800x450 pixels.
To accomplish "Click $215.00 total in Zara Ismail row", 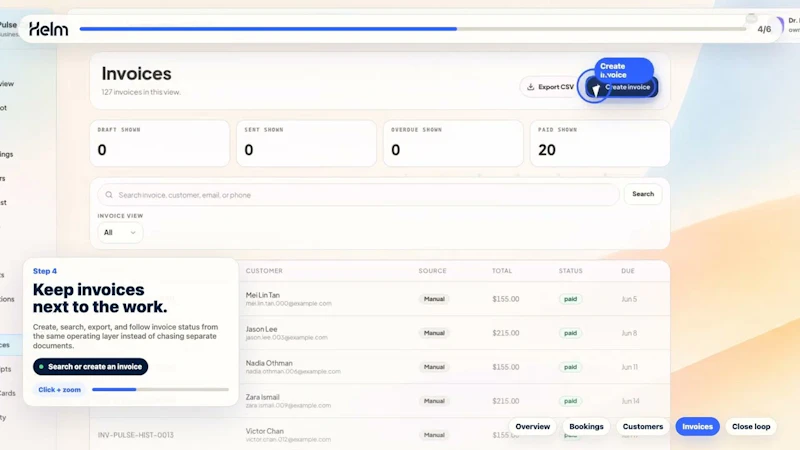I will tap(506, 401).
